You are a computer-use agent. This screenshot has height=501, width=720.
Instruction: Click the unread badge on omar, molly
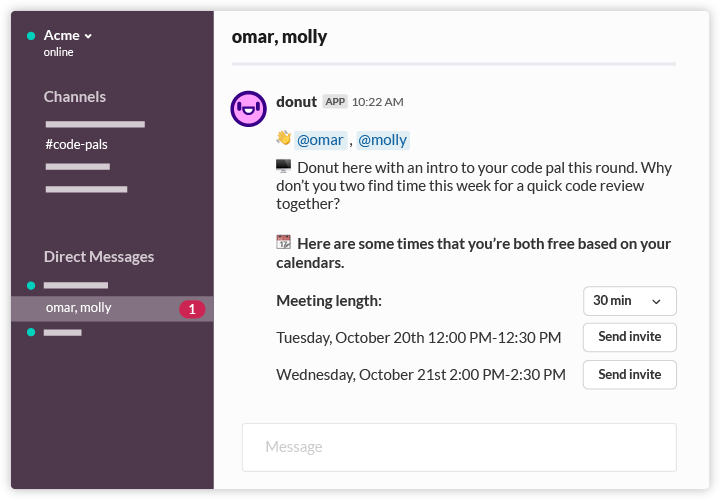192,309
